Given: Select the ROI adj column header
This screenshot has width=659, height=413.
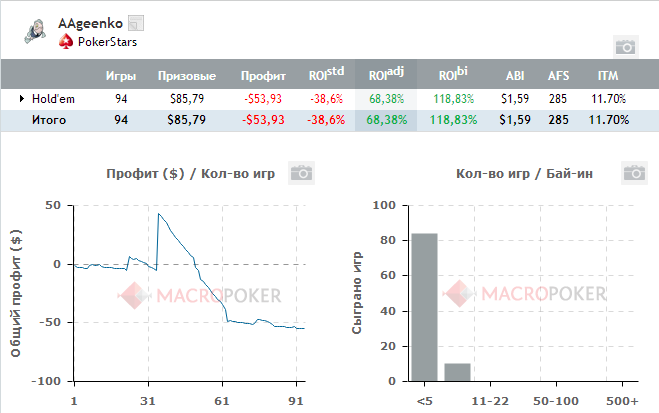Looking at the screenshot, I should (x=386, y=75).
